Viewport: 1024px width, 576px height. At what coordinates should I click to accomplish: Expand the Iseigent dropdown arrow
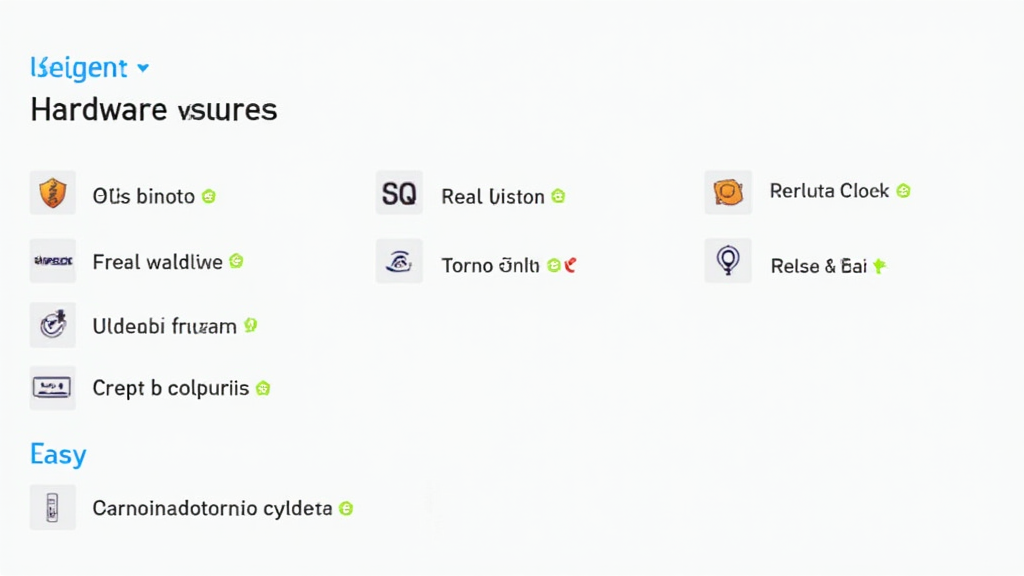coord(143,68)
